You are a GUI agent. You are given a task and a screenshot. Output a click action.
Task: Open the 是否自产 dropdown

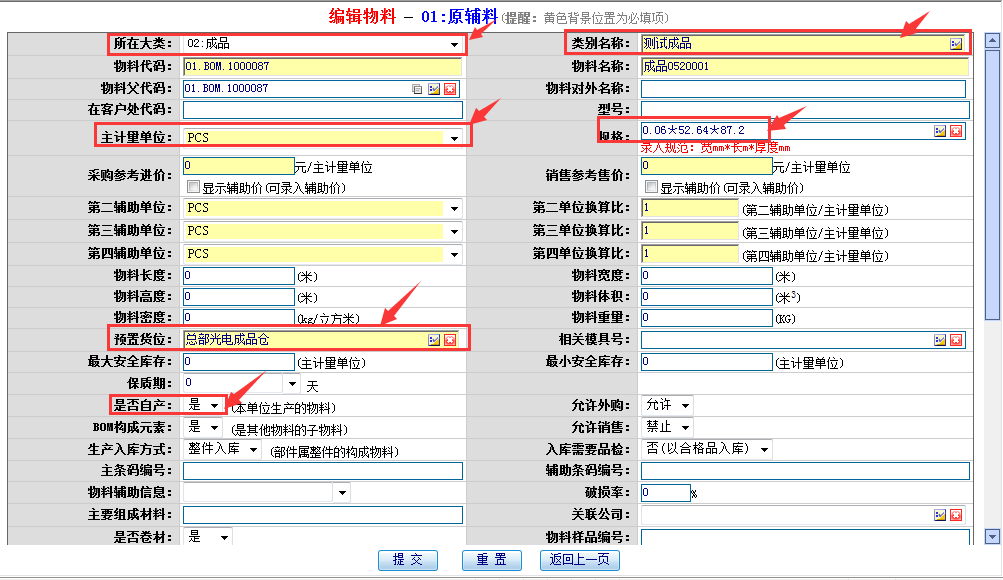215,405
